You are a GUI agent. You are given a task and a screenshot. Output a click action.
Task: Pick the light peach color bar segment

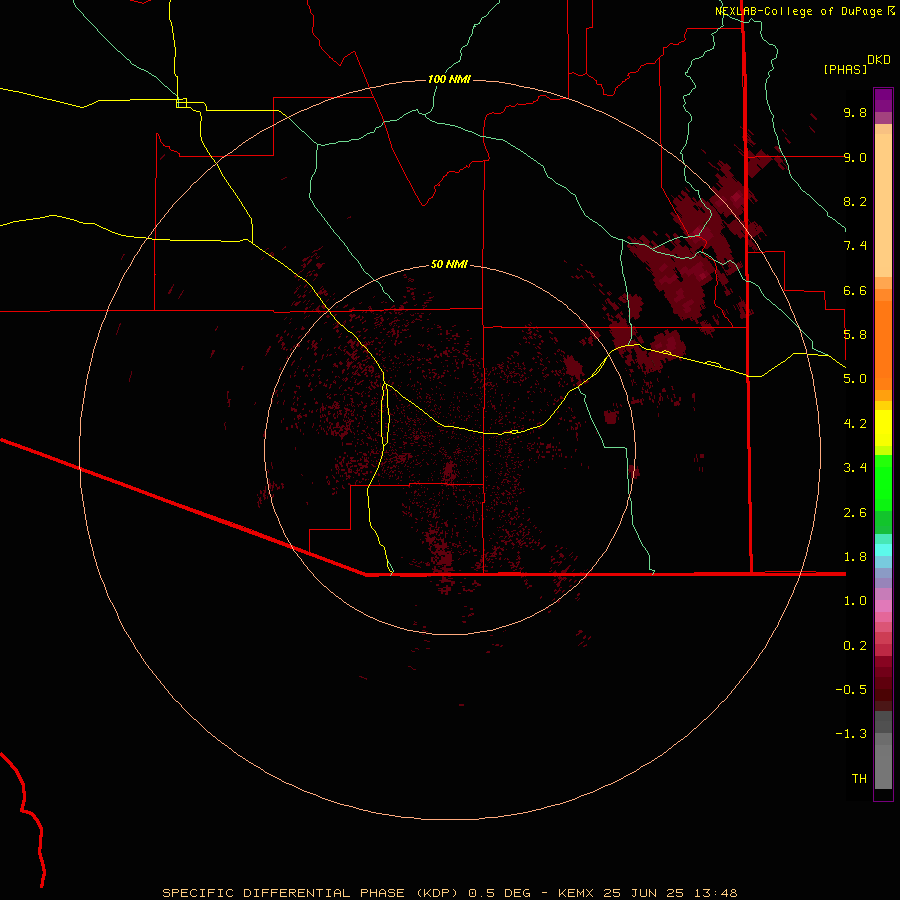click(883, 207)
